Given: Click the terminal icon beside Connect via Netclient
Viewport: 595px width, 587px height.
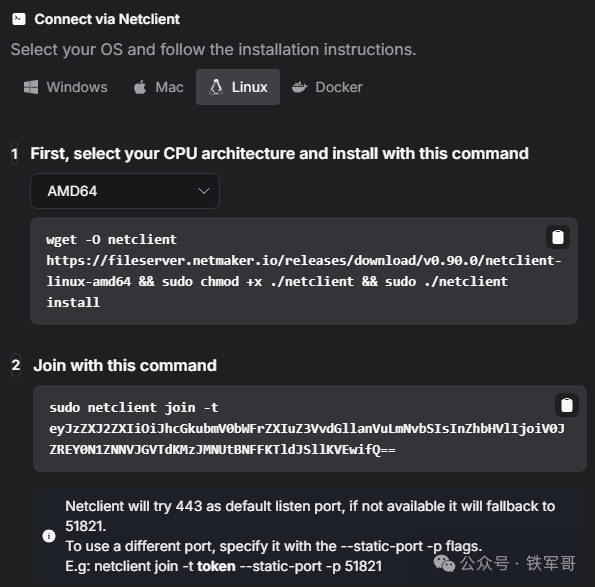Looking at the screenshot, I should click(19, 19).
